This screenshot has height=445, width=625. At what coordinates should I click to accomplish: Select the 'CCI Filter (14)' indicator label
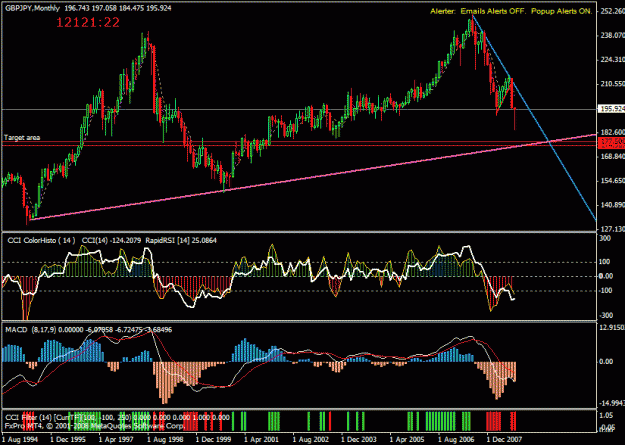coord(28,417)
